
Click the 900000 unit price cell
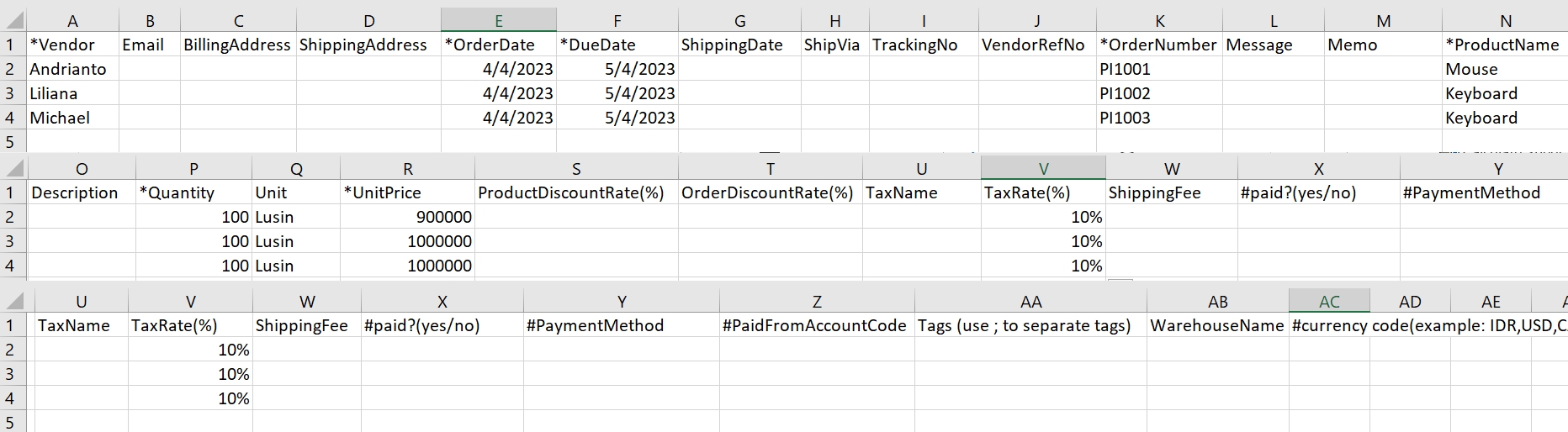pos(407,217)
